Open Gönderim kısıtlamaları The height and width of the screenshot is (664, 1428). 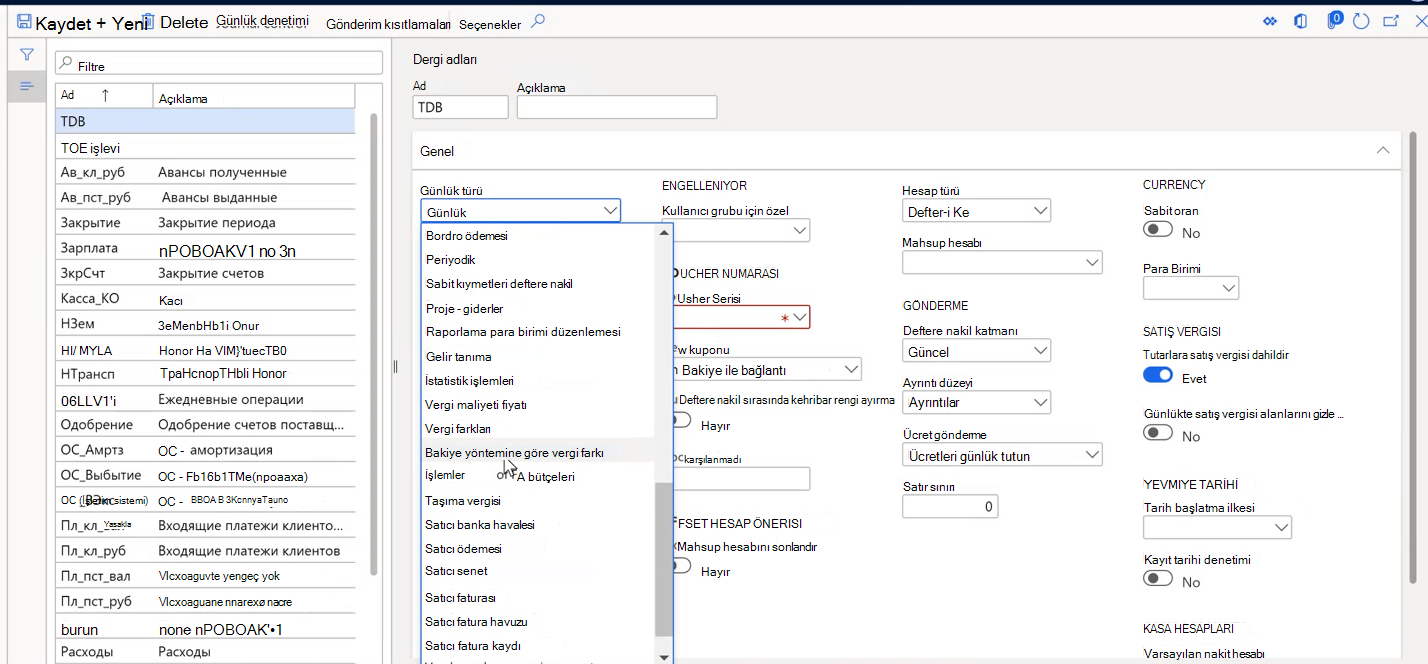point(386,24)
